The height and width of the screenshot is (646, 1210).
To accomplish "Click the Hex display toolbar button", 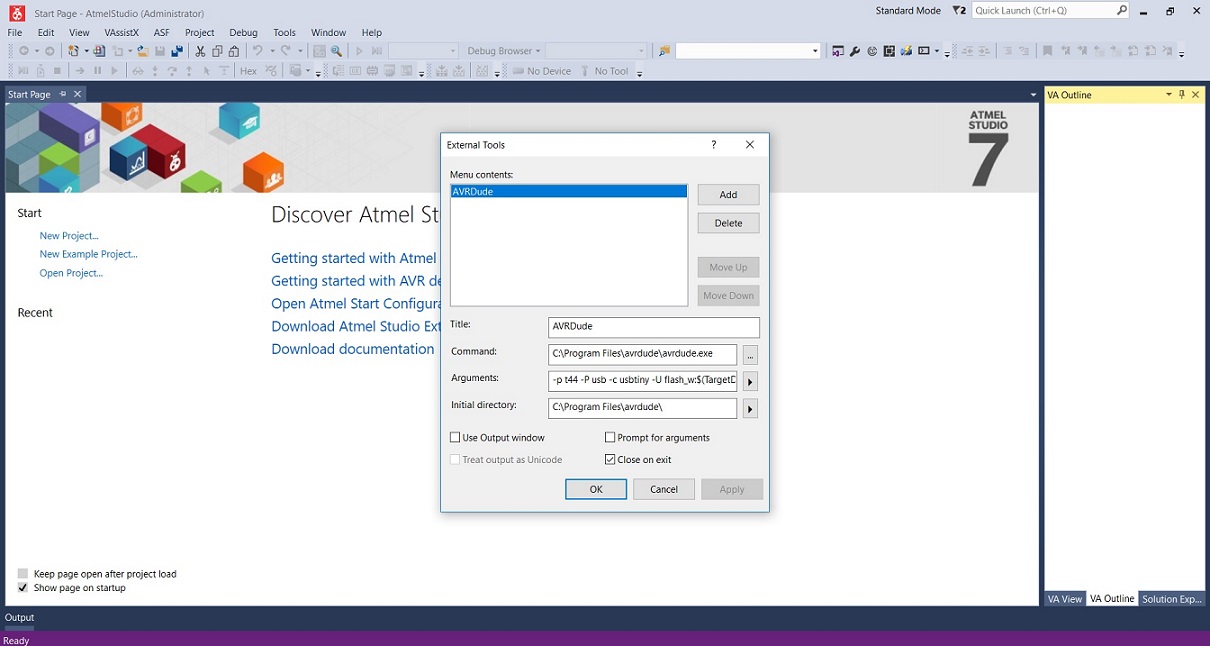I will click(x=248, y=71).
